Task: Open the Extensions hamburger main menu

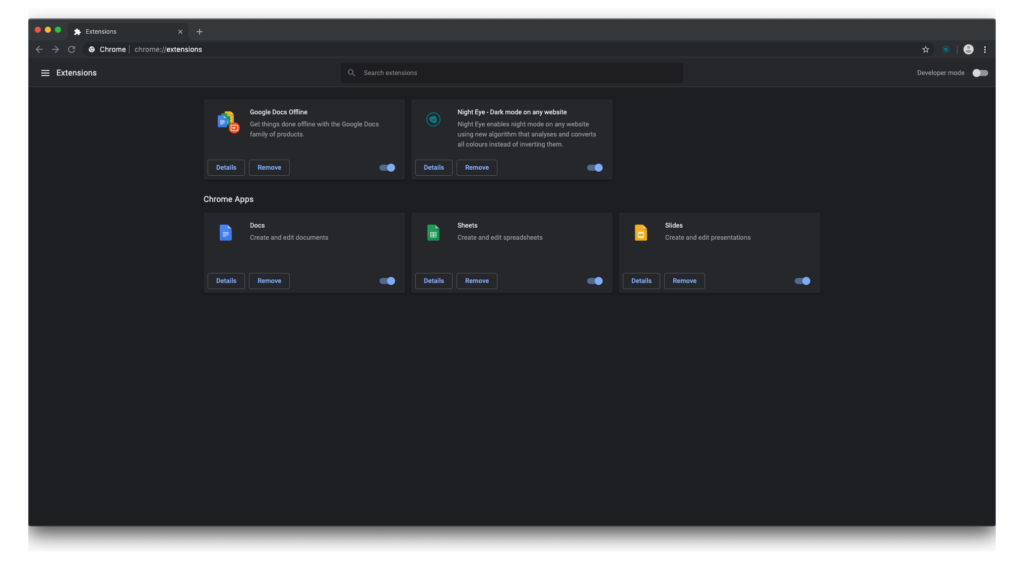Action: tap(45, 73)
